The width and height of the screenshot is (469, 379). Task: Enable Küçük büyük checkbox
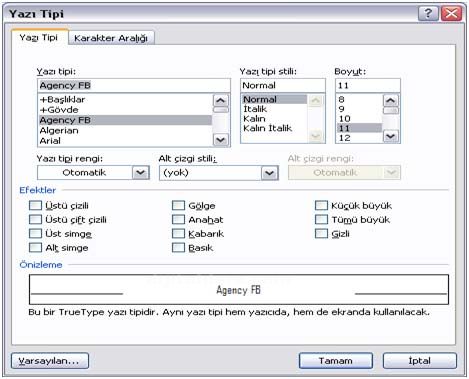point(321,205)
